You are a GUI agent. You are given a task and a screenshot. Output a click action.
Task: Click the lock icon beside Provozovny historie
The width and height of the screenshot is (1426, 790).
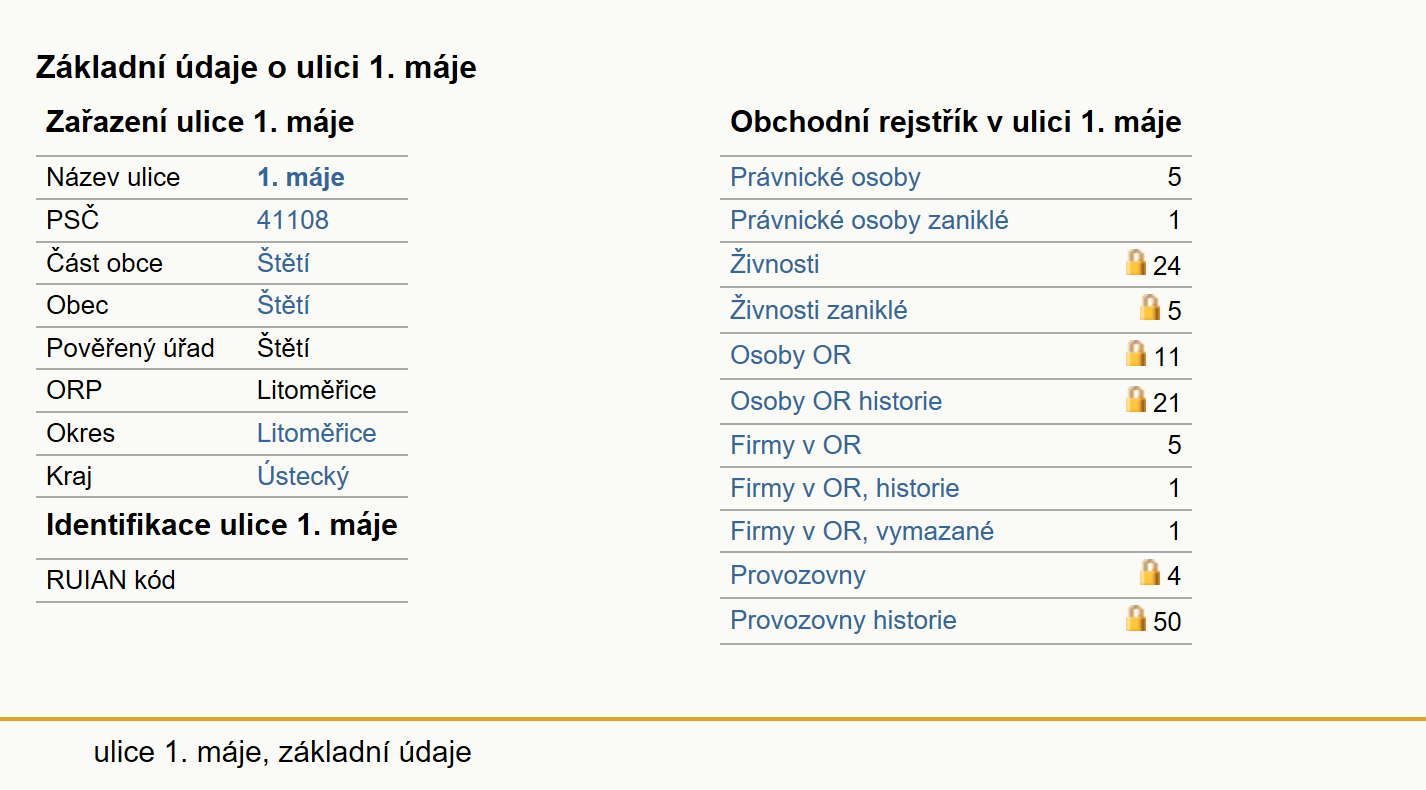[1135, 618]
